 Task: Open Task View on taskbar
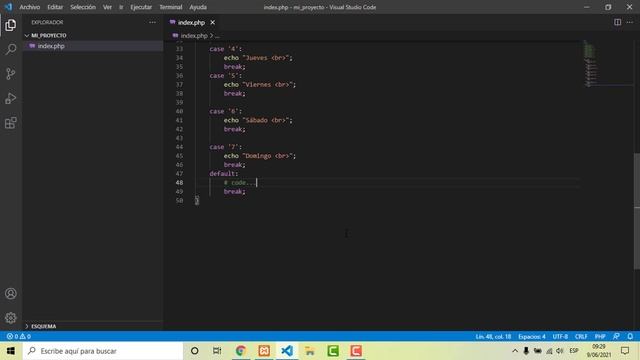217,351
